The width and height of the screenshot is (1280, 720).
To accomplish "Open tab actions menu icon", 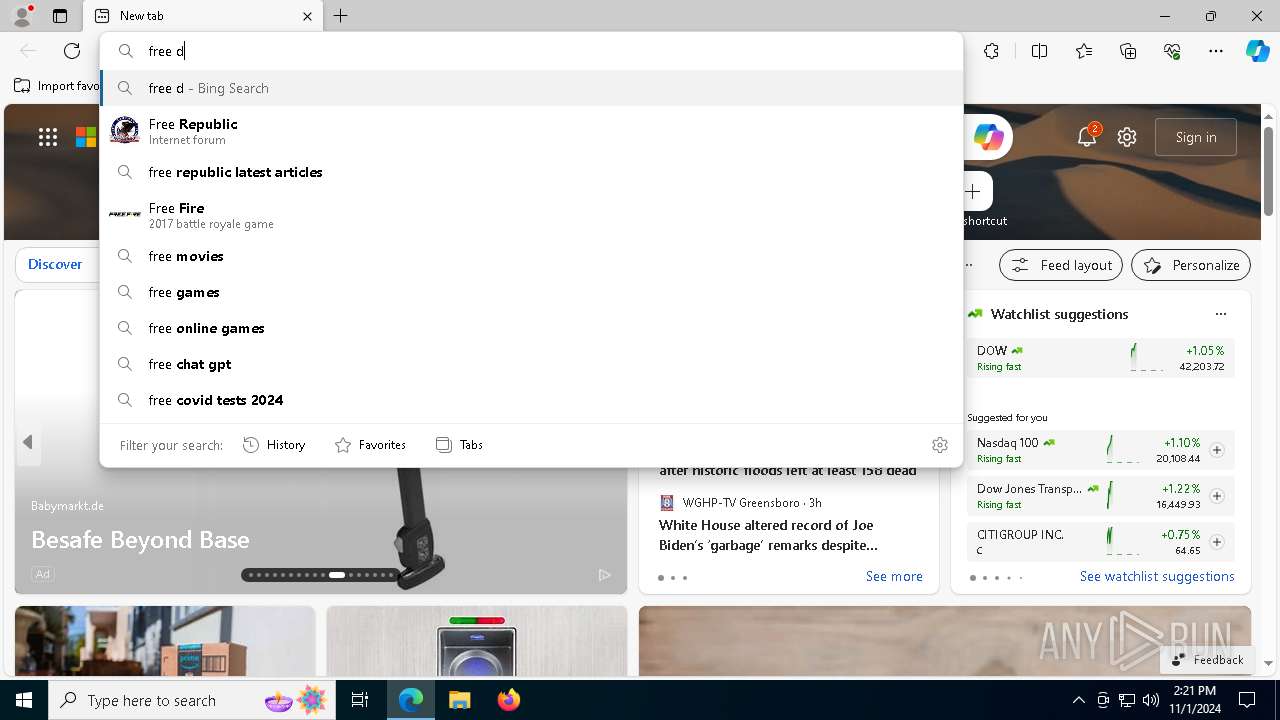I will click(x=60, y=16).
